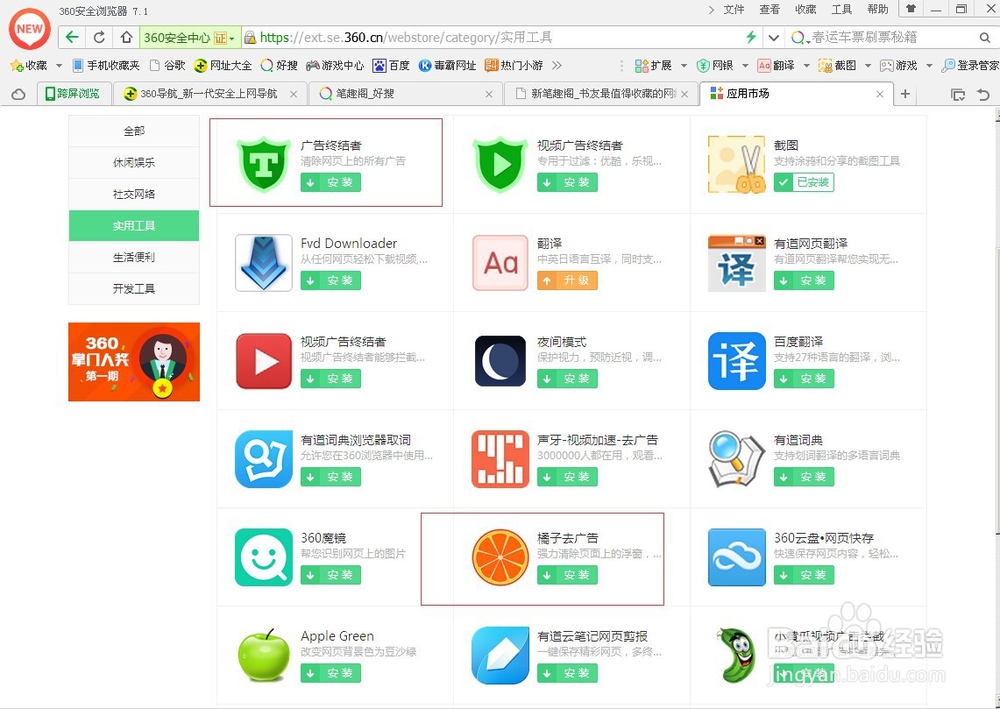Click the 已安装 button for 截图
The width and height of the screenshot is (1000, 709).
[804, 182]
